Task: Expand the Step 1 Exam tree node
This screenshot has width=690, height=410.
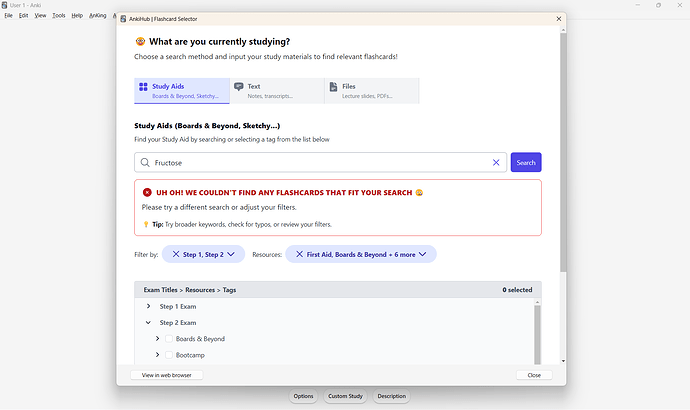Action: pos(148,306)
